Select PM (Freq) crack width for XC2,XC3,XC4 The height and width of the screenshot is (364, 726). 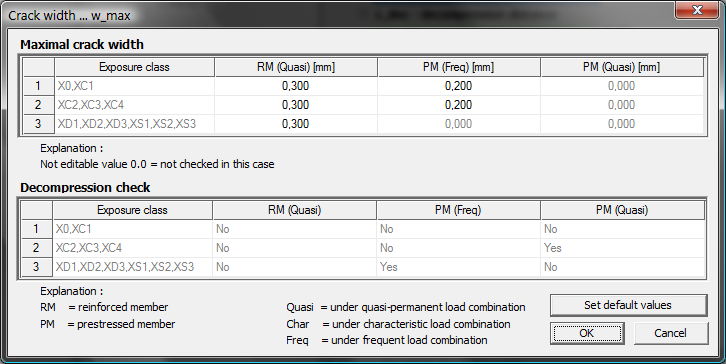pyautogui.click(x=459, y=105)
